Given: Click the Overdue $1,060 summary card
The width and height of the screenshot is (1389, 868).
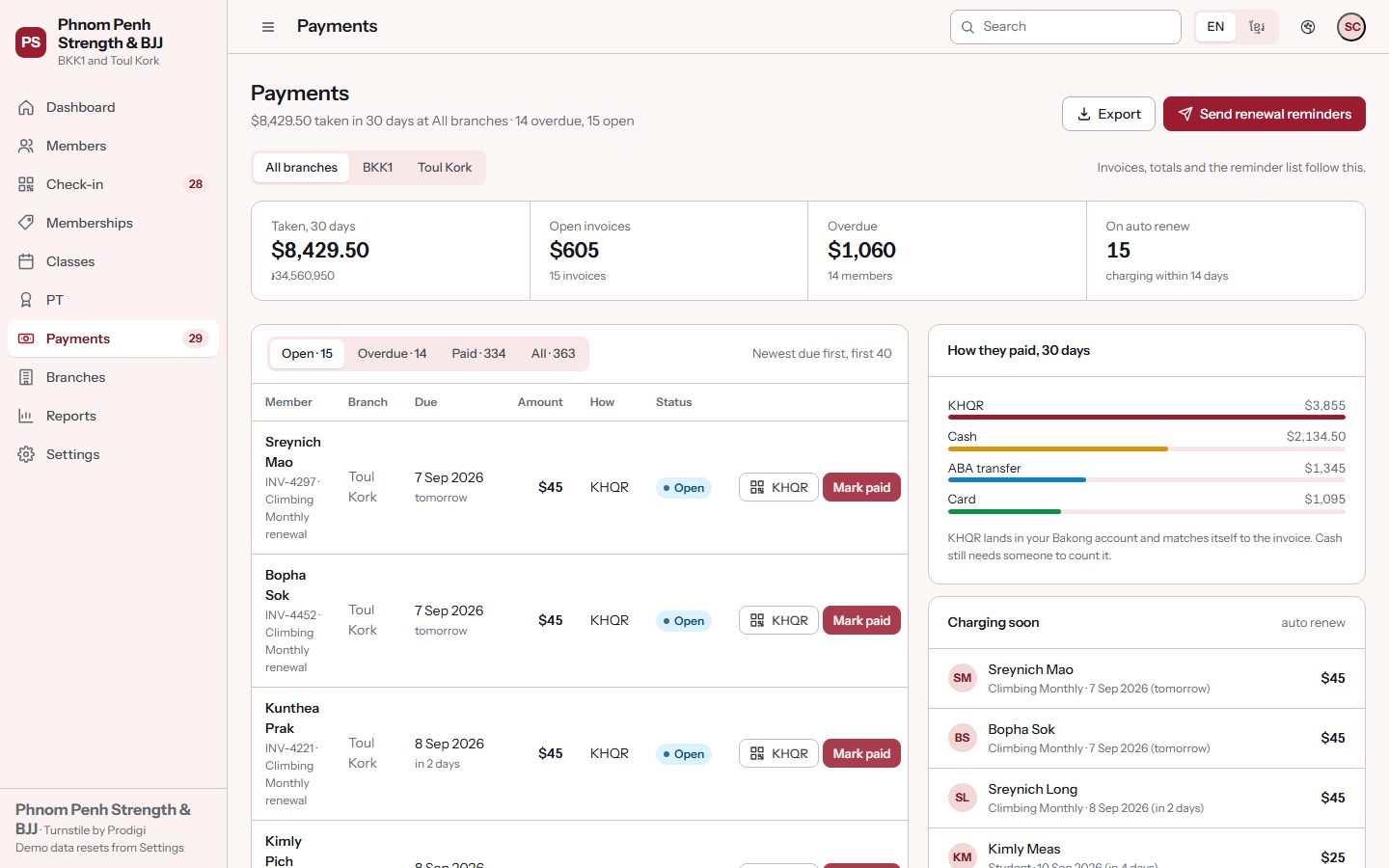Looking at the screenshot, I should [947, 251].
